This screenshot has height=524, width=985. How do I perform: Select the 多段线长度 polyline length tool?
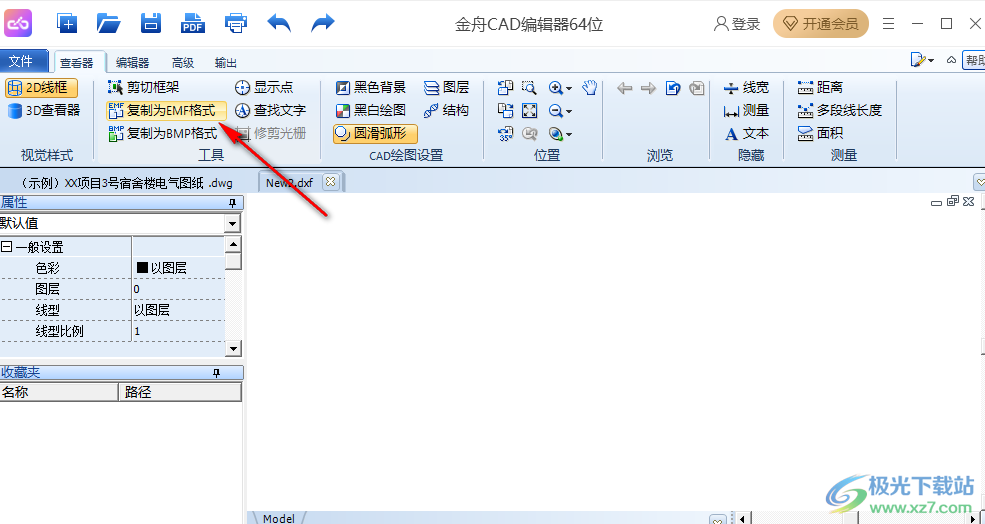[840, 111]
